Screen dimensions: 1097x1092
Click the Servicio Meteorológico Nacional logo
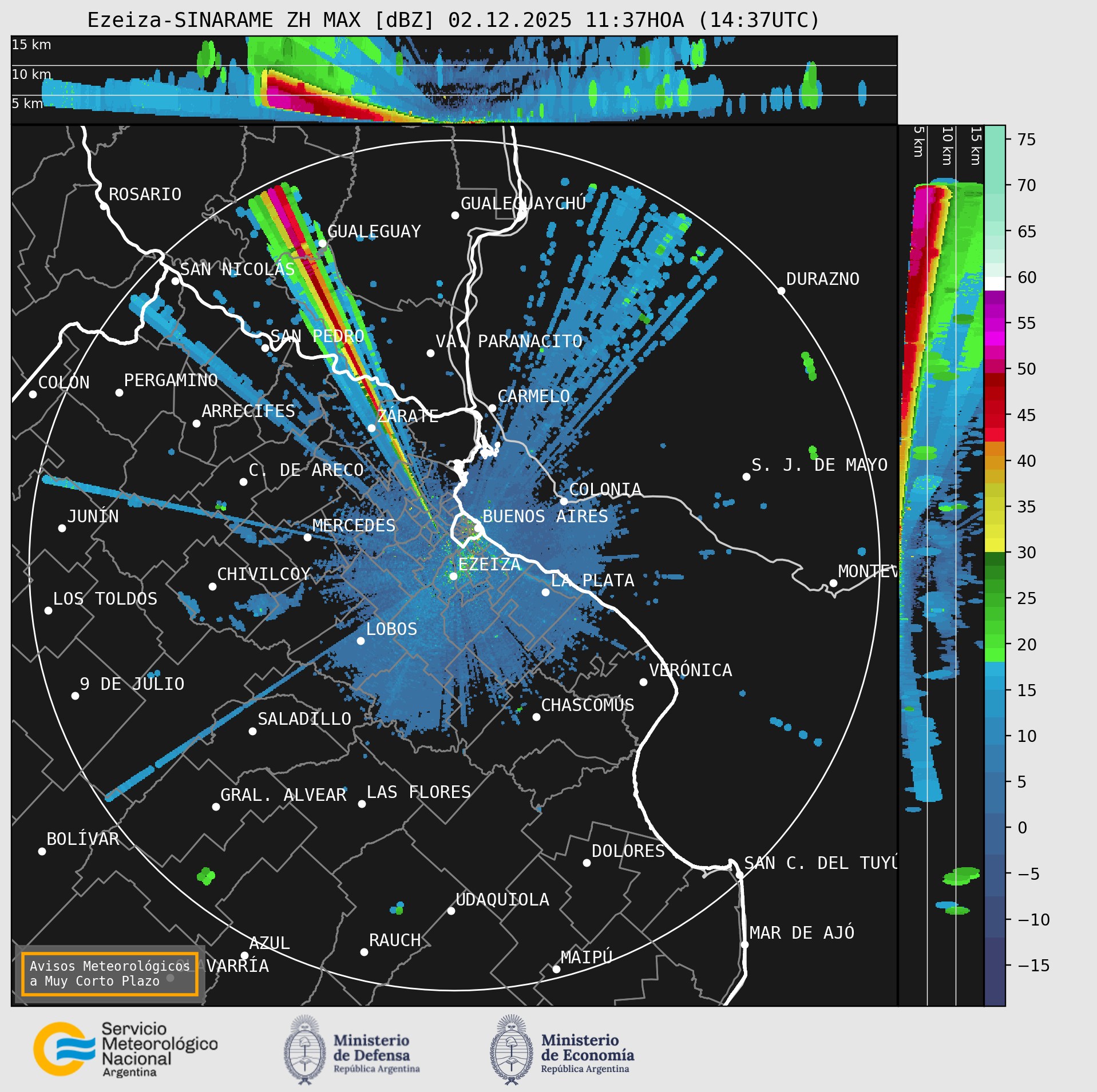point(126,1050)
